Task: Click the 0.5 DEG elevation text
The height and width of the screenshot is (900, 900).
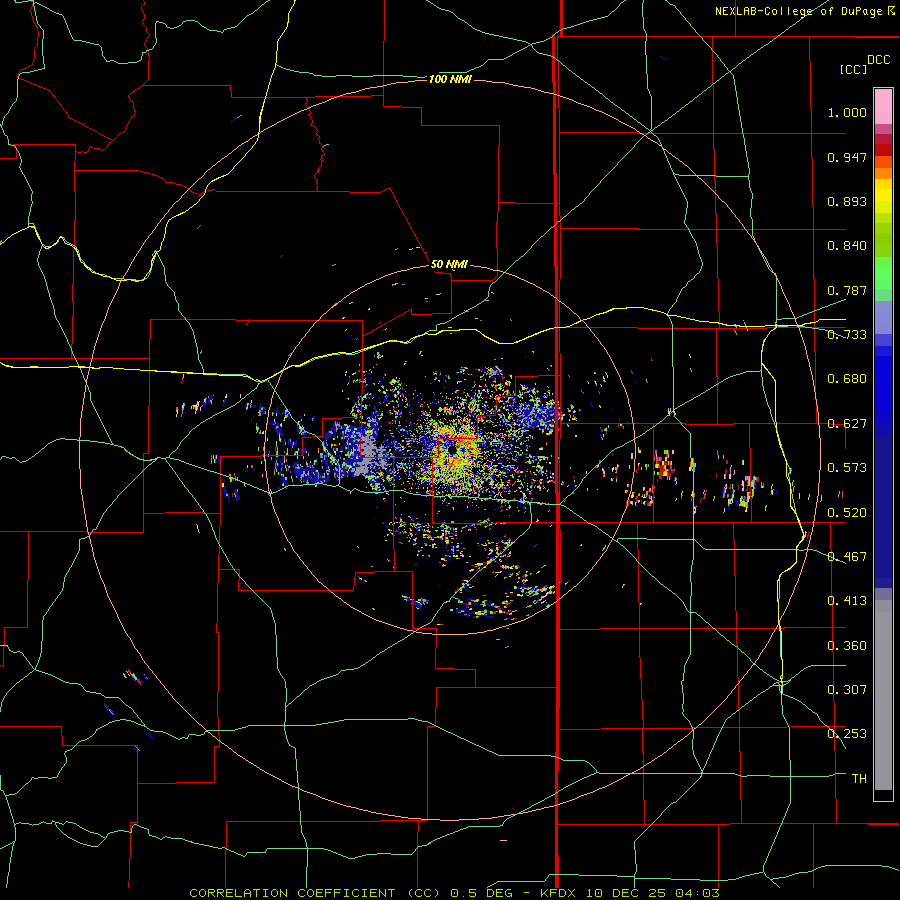Action: [482, 893]
